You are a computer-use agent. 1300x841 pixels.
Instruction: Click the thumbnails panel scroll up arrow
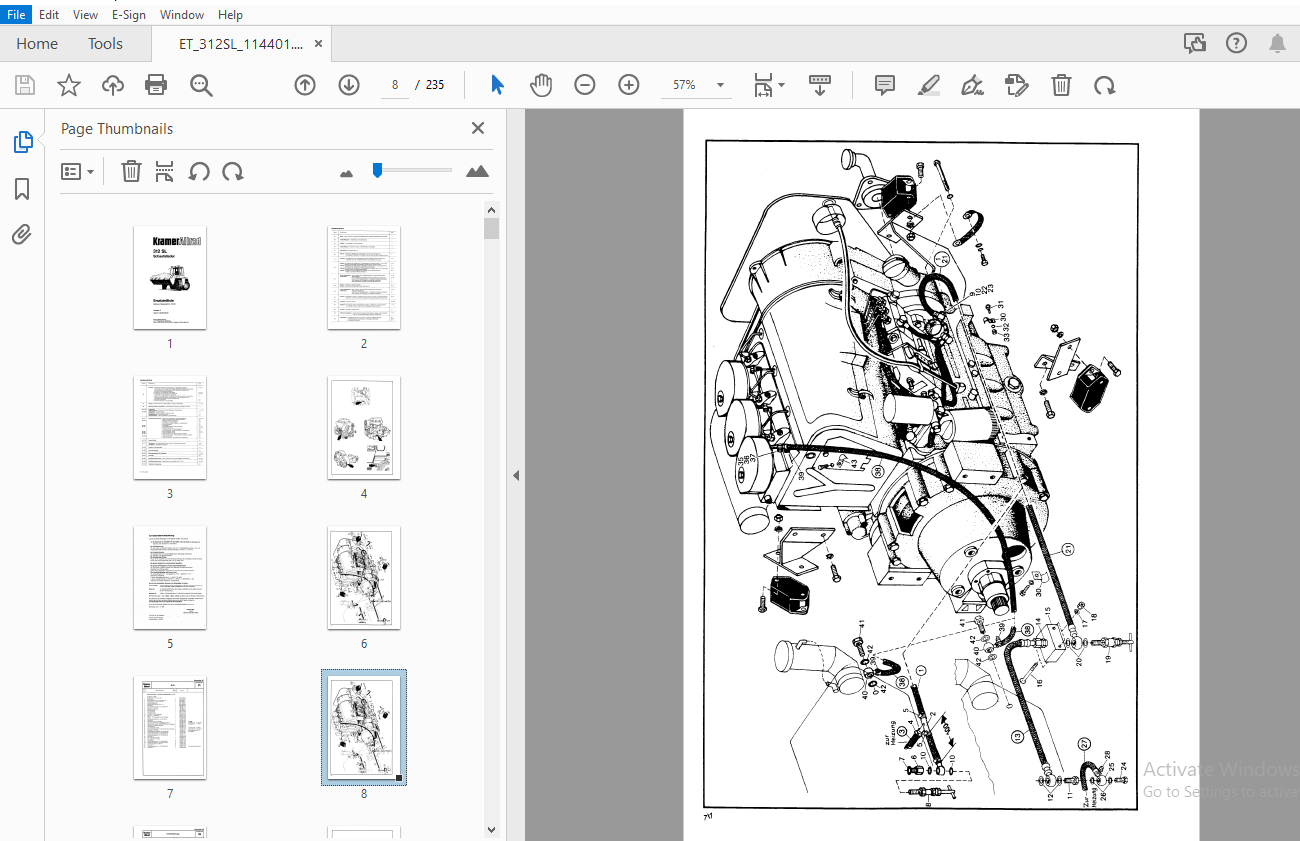pyautogui.click(x=491, y=209)
